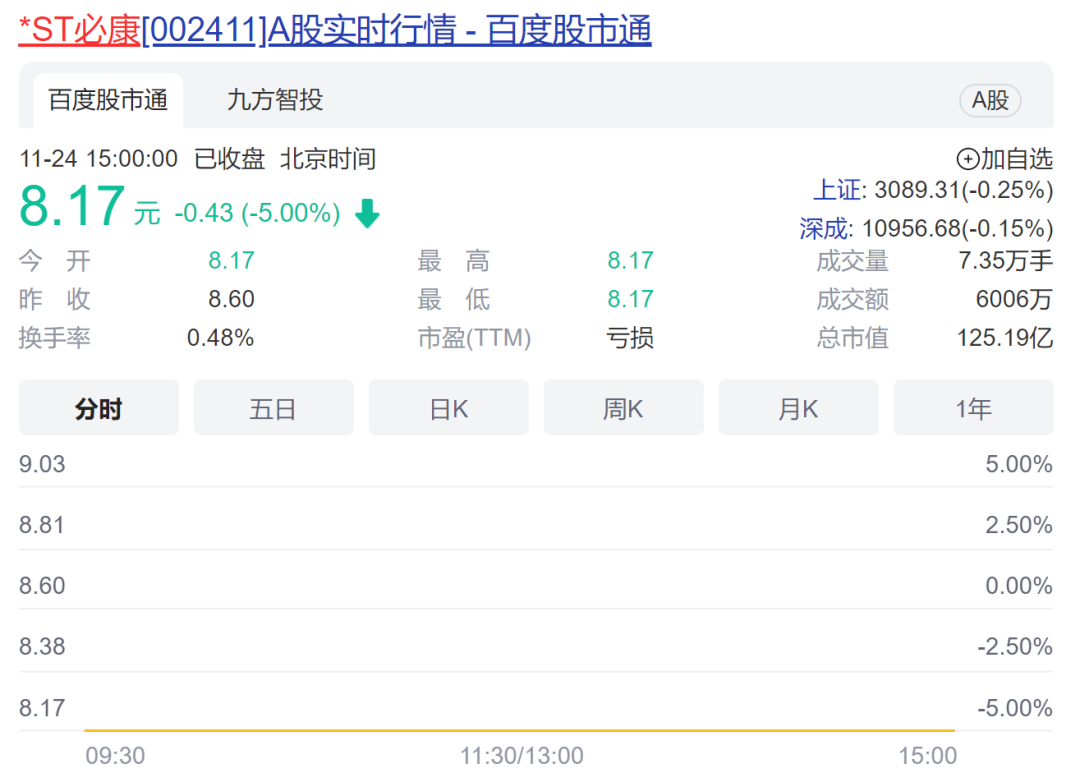Click the 总市值 value 125.19亿

point(1005,338)
